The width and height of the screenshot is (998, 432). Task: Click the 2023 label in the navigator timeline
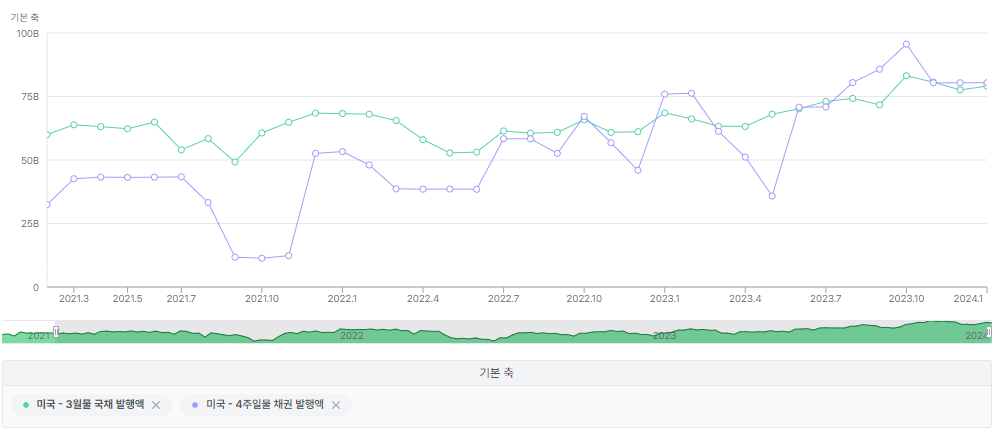point(664,336)
